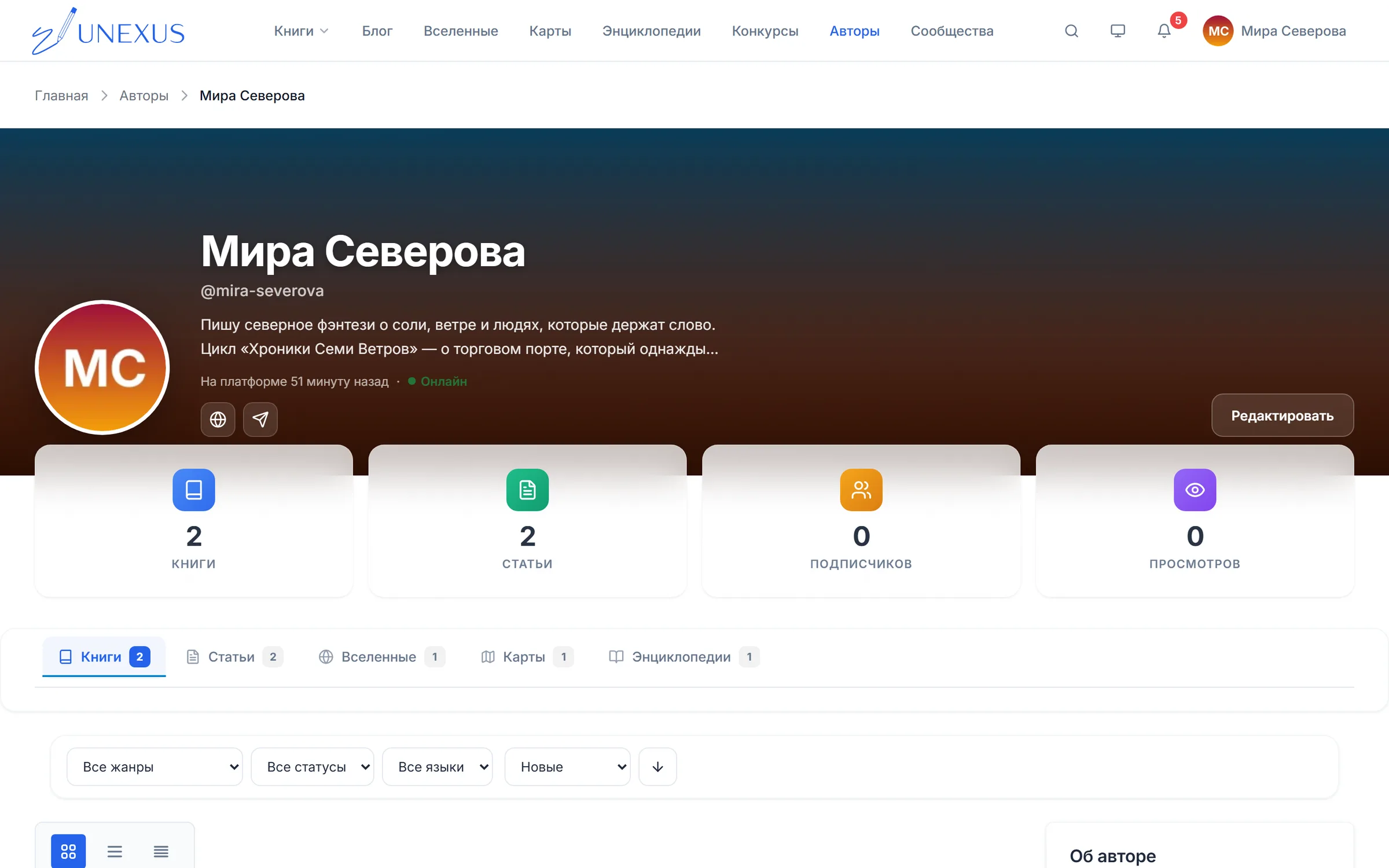
Task: Go to Главная breadcrumb link
Action: (x=61, y=95)
